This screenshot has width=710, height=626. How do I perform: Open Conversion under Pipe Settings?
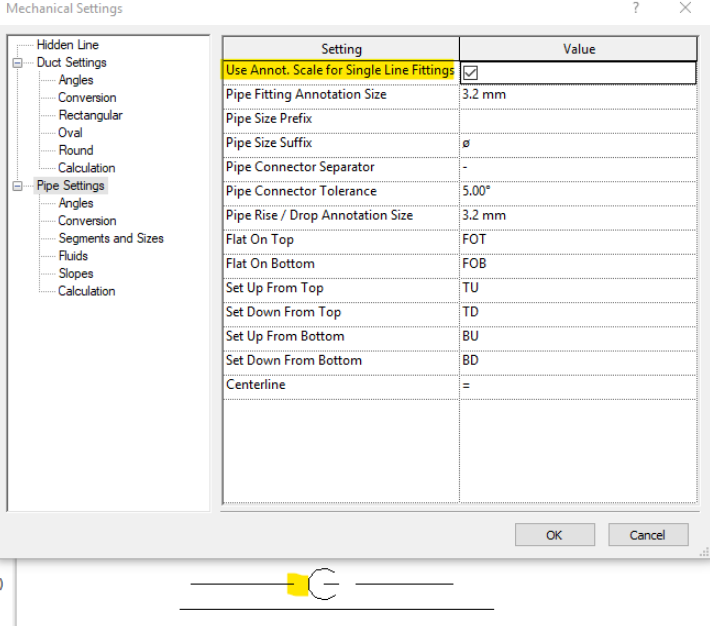[x=87, y=221]
